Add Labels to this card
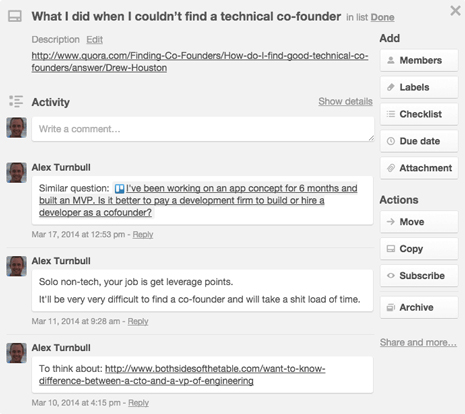Image resolution: width=465 pixels, height=414 pixels. (x=419, y=87)
